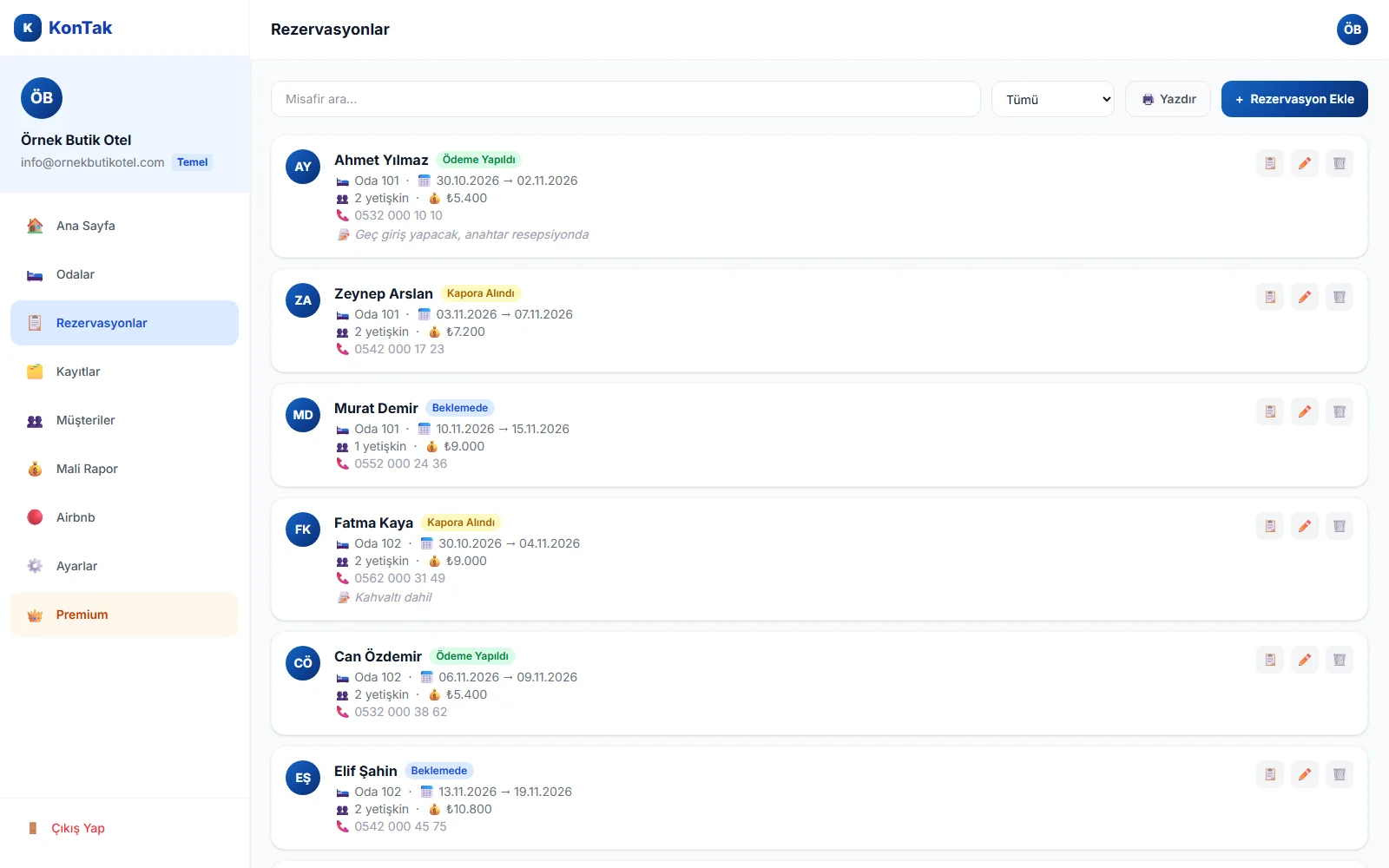Click the Misafir ara search field
Screen dimensions: 1389x868
626,99
